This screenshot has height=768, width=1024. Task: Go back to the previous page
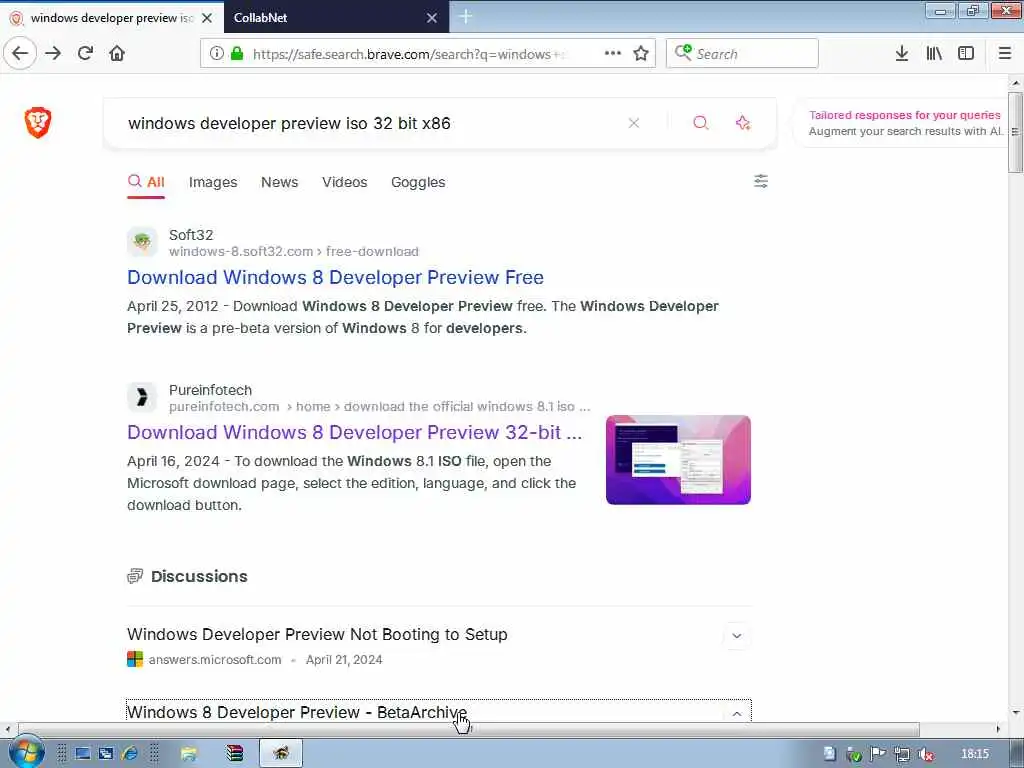(x=20, y=53)
